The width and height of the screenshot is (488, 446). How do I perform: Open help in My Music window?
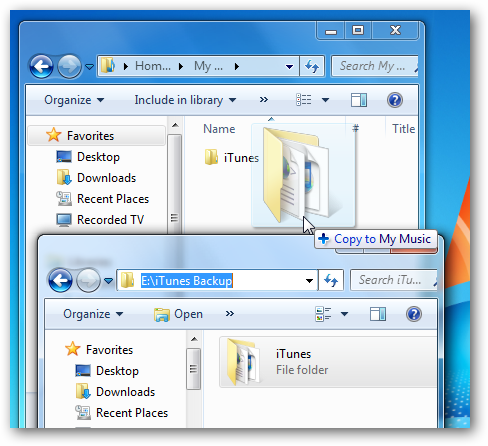pos(395,100)
